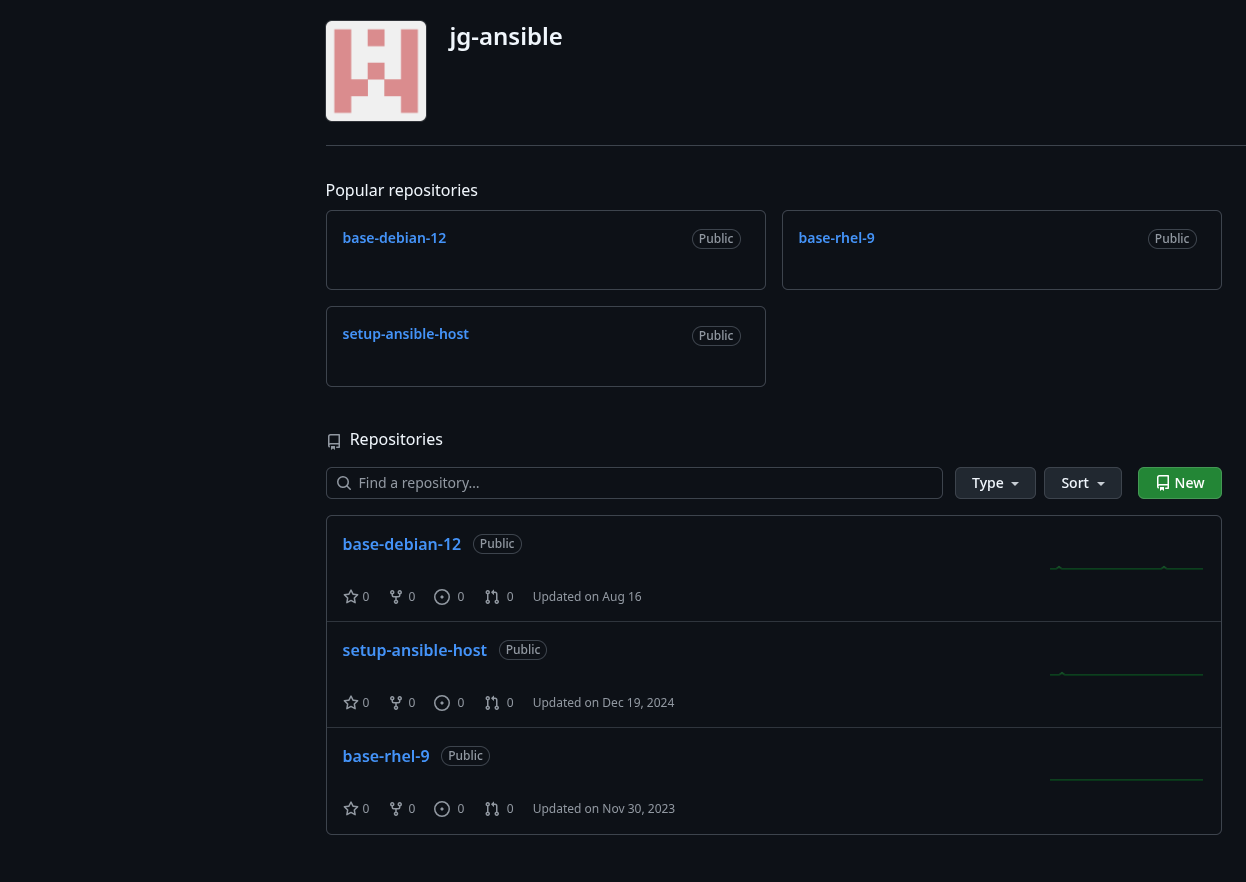Click the star icon for base-rhel-9

[x=351, y=809]
